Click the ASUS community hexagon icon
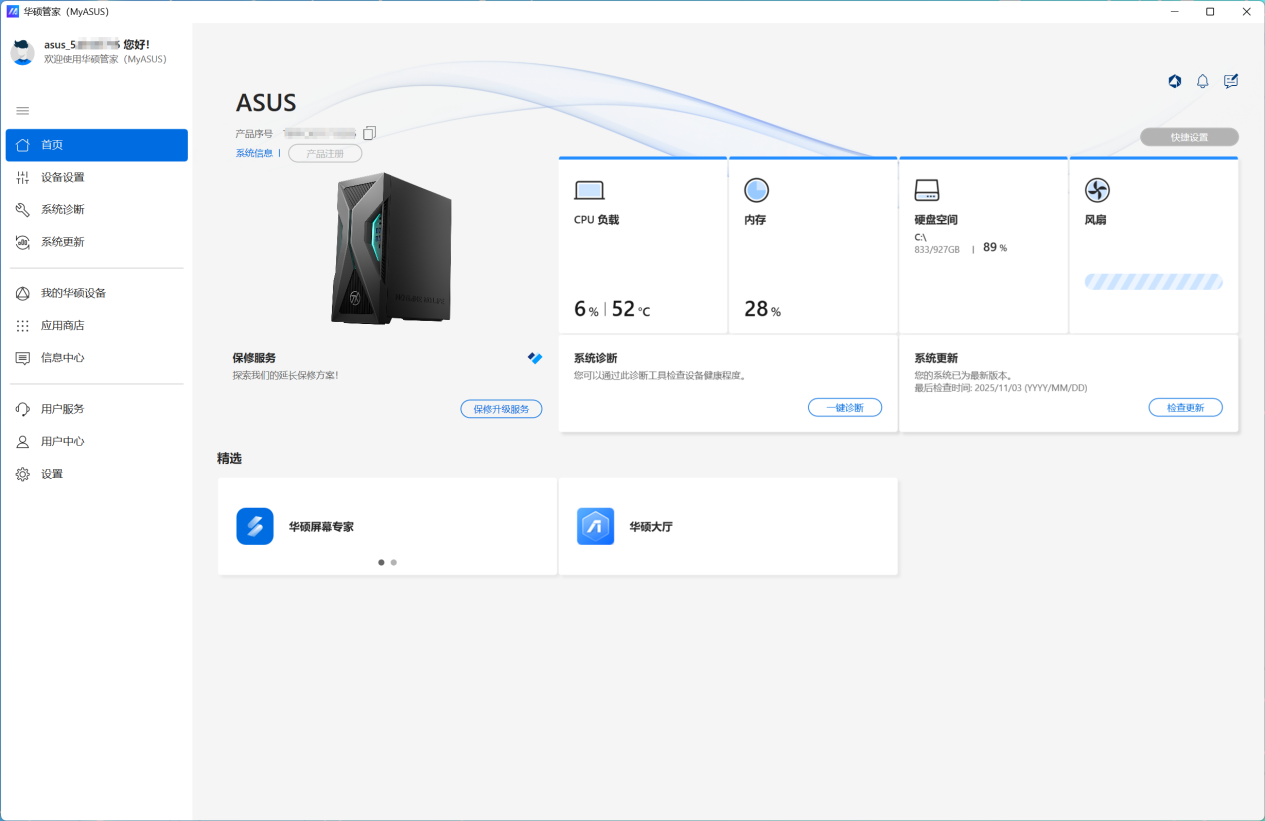Image resolution: width=1265 pixels, height=821 pixels. pos(1174,81)
